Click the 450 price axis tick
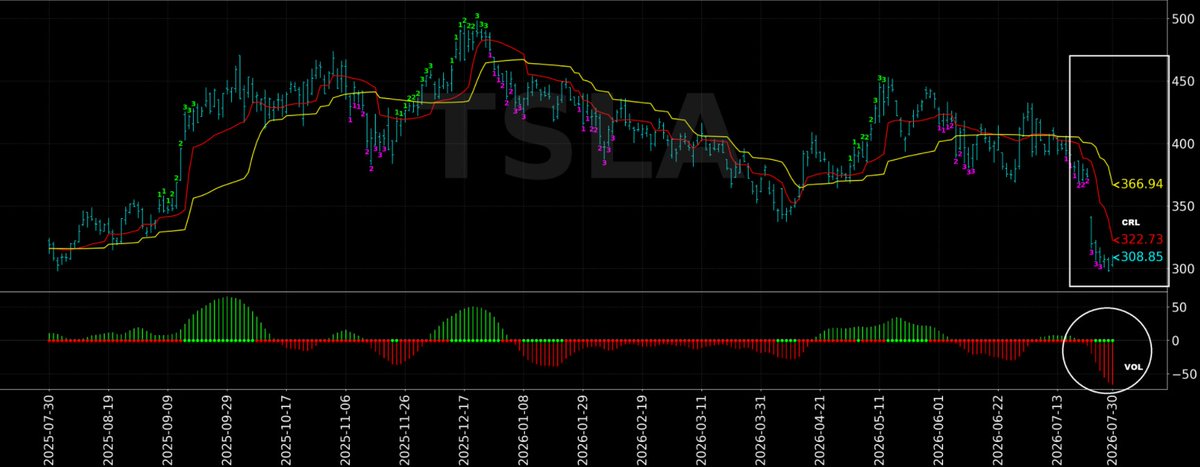This screenshot has width=1200, height=467. pyautogui.click(x=1185, y=82)
